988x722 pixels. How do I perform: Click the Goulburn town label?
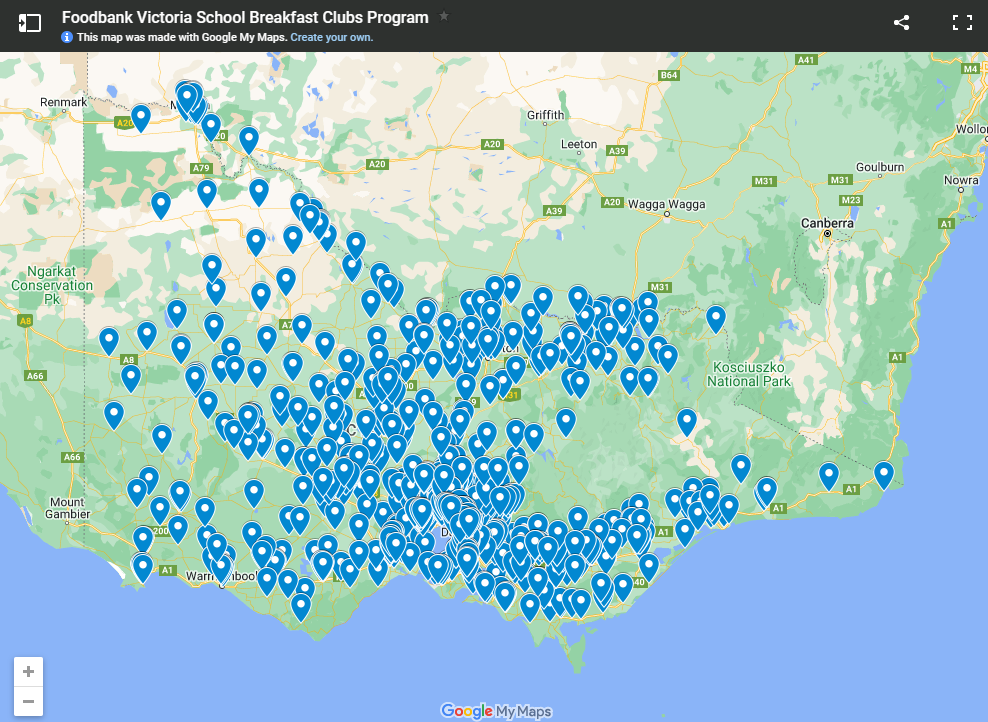tap(880, 167)
